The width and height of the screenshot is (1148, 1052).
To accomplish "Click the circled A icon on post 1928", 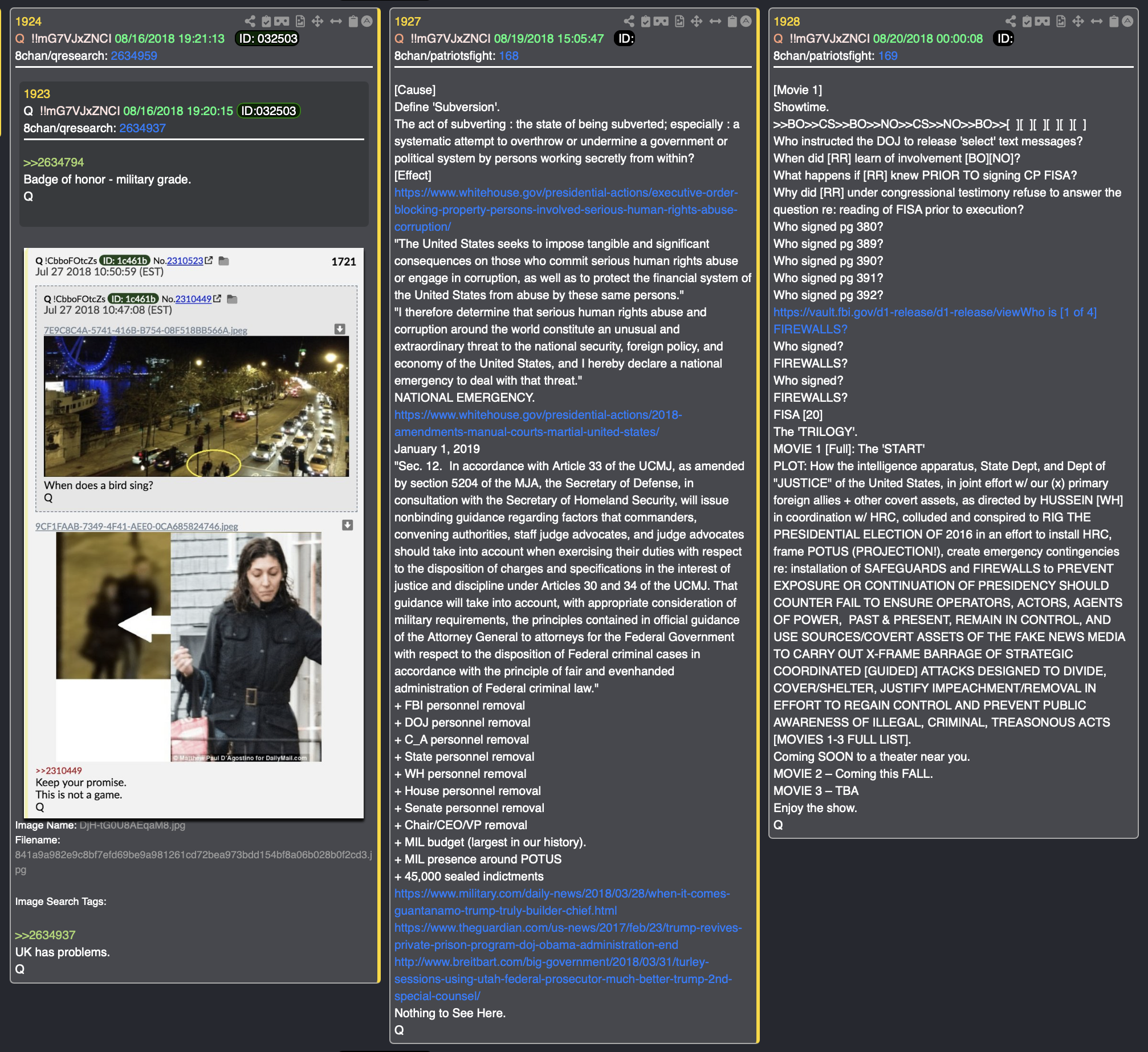I will [1127, 22].
